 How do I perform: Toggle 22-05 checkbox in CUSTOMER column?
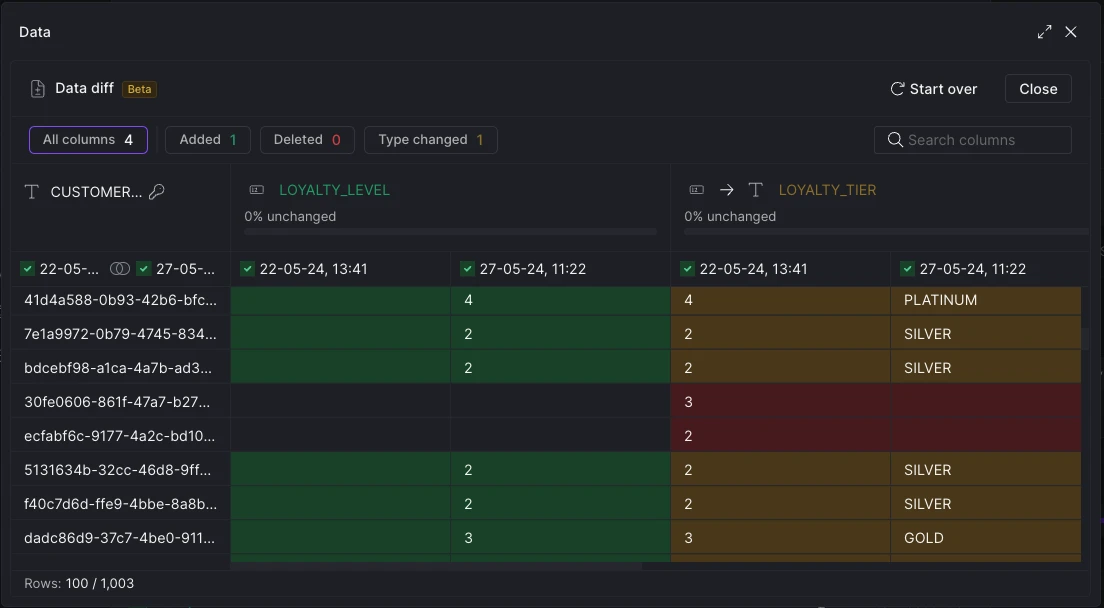click(27, 269)
